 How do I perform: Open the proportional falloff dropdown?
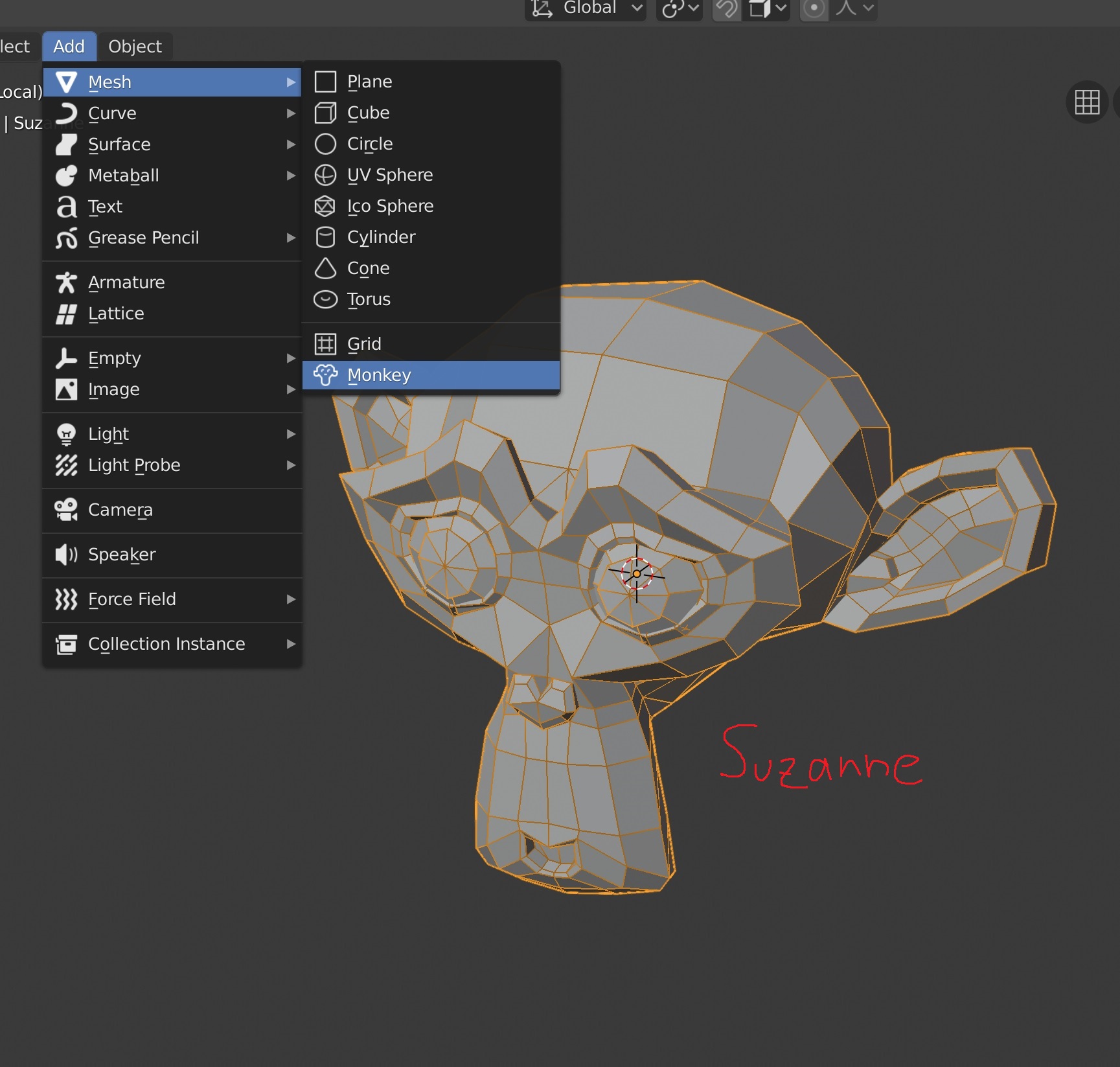pos(854,8)
